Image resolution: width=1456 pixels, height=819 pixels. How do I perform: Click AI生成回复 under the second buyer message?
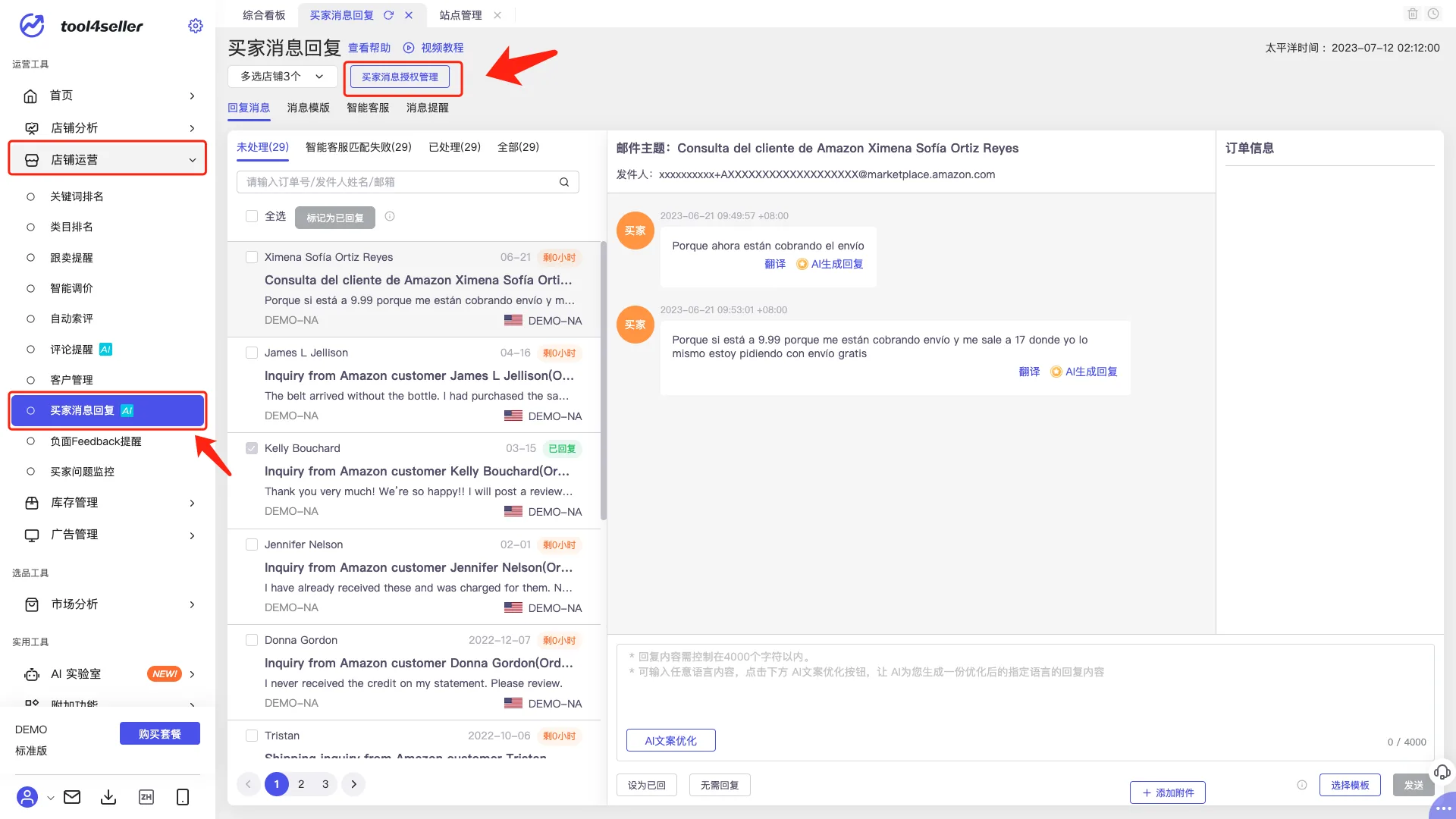coord(1084,372)
